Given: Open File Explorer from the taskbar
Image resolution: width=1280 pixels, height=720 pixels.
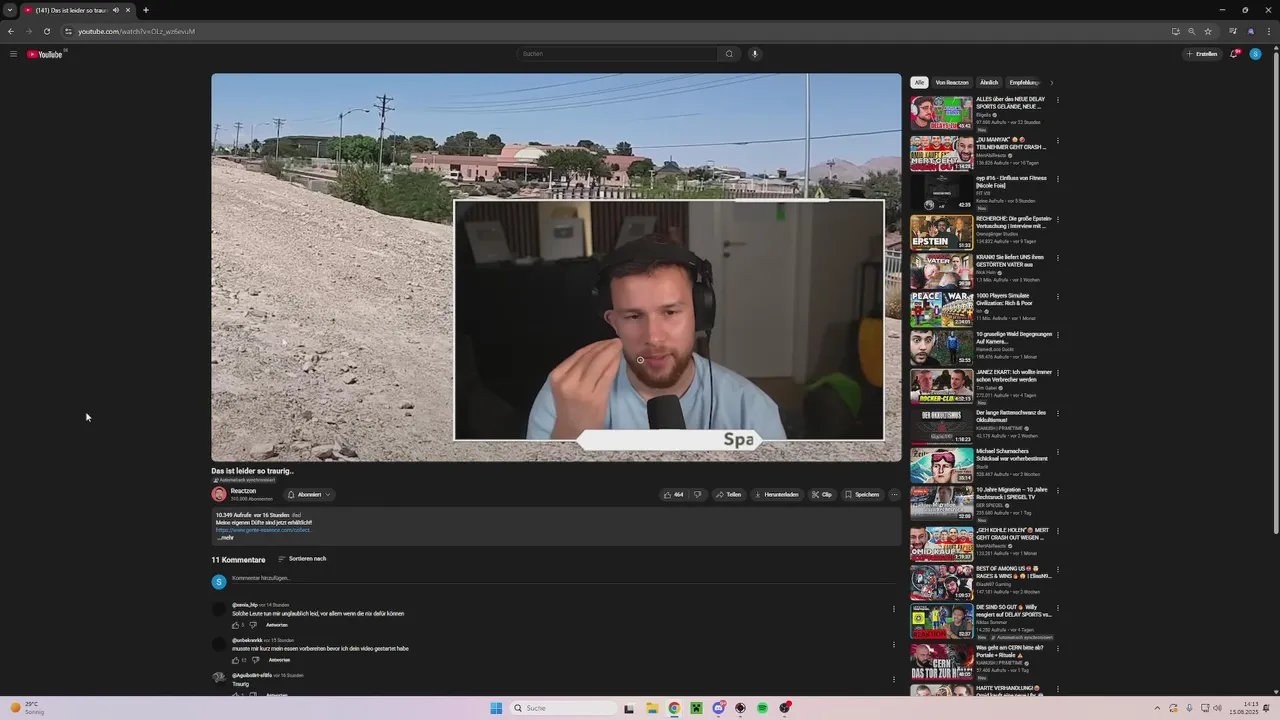Looking at the screenshot, I should tap(652, 708).
